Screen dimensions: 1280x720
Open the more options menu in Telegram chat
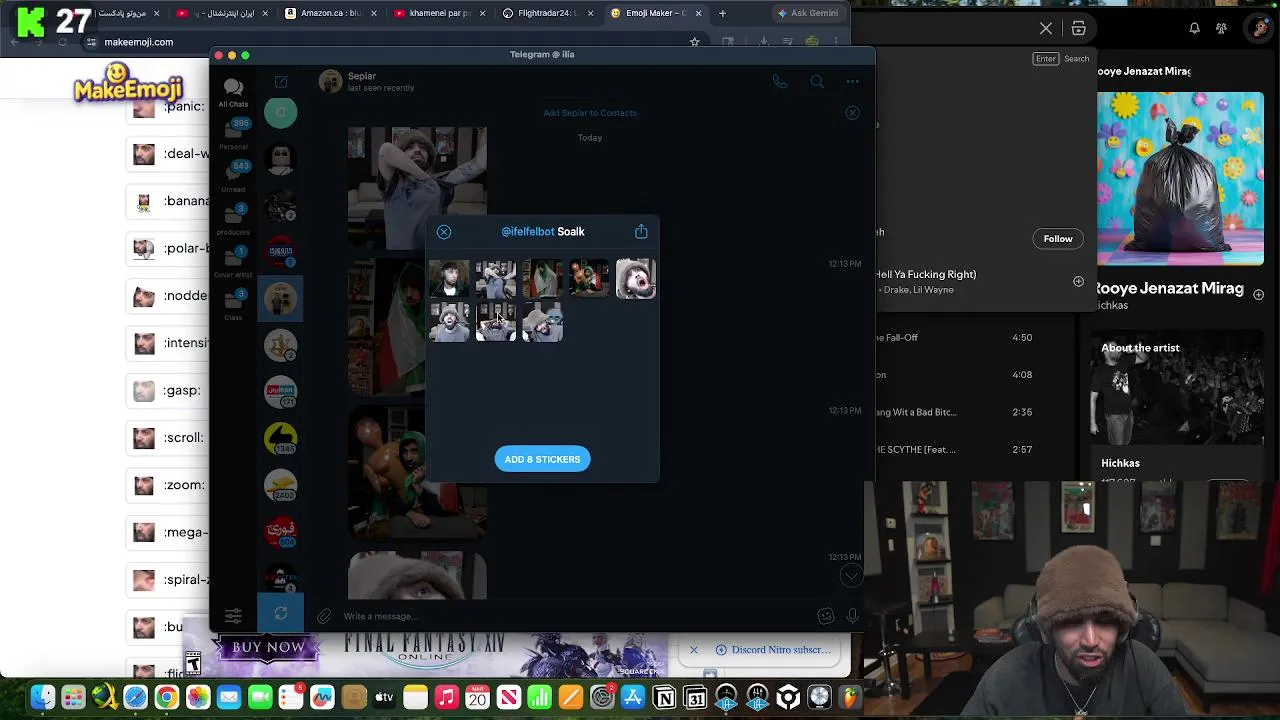coord(852,82)
